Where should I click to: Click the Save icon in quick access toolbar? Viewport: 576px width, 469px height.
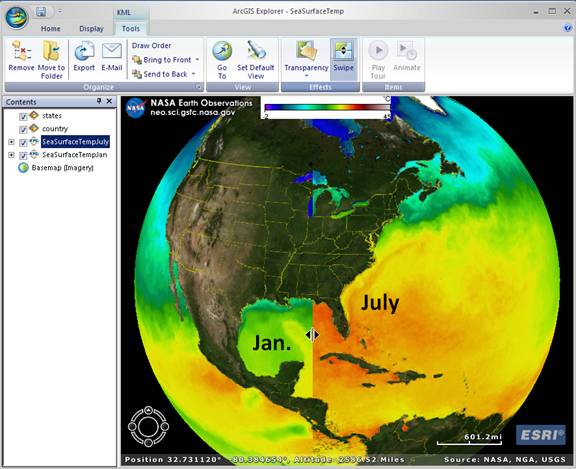41,12
